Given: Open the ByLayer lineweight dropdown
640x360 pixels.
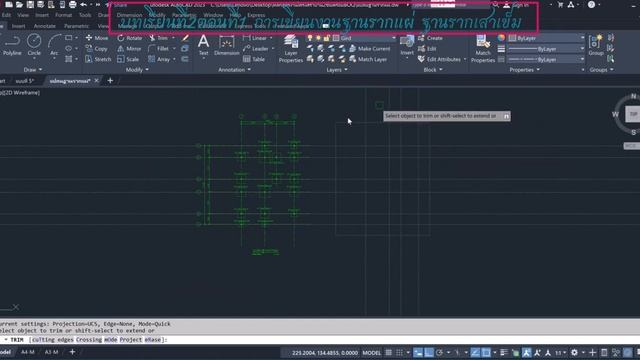Looking at the screenshot, I should [x=546, y=49].
